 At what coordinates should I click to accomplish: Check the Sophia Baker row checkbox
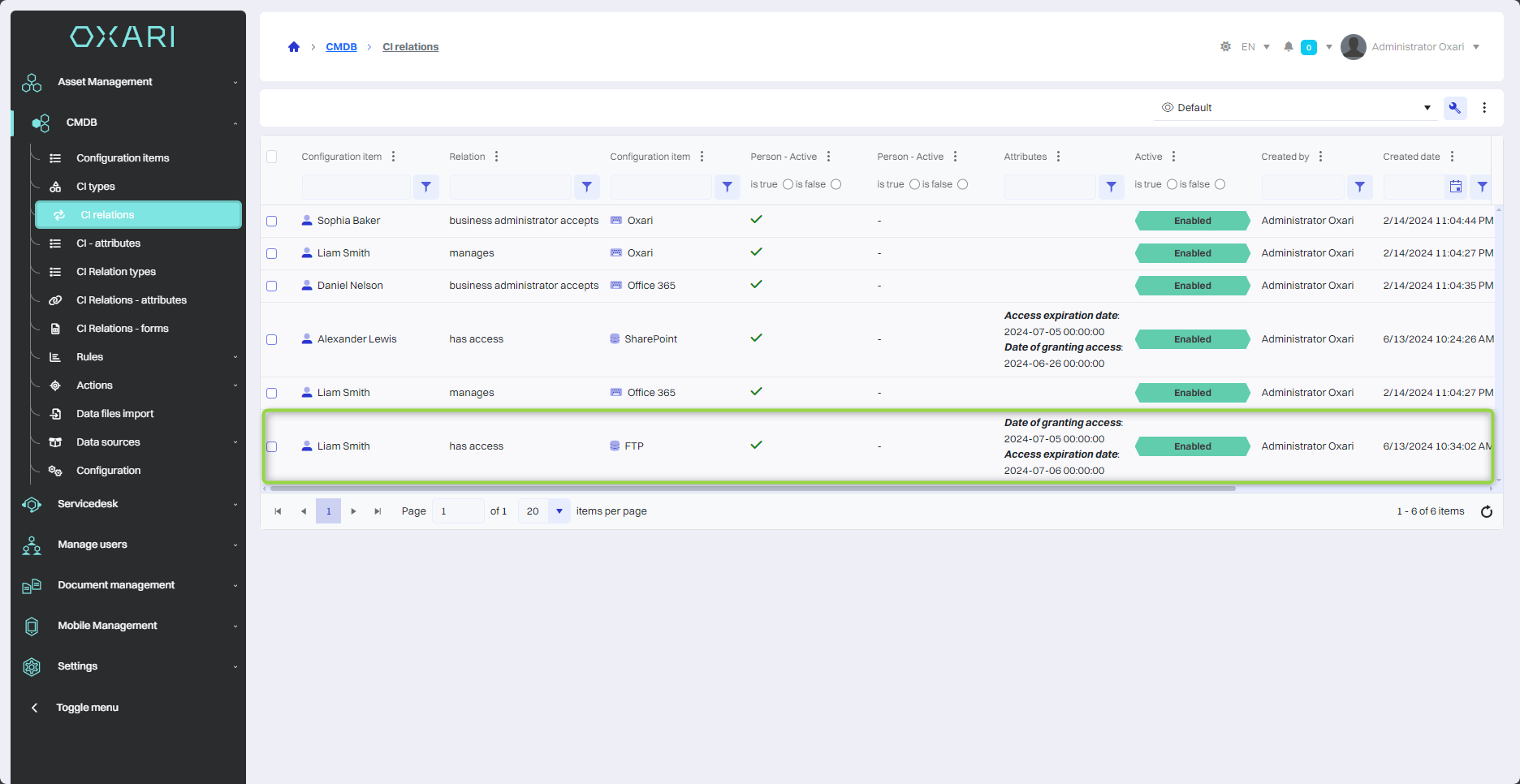click(272, 221)
